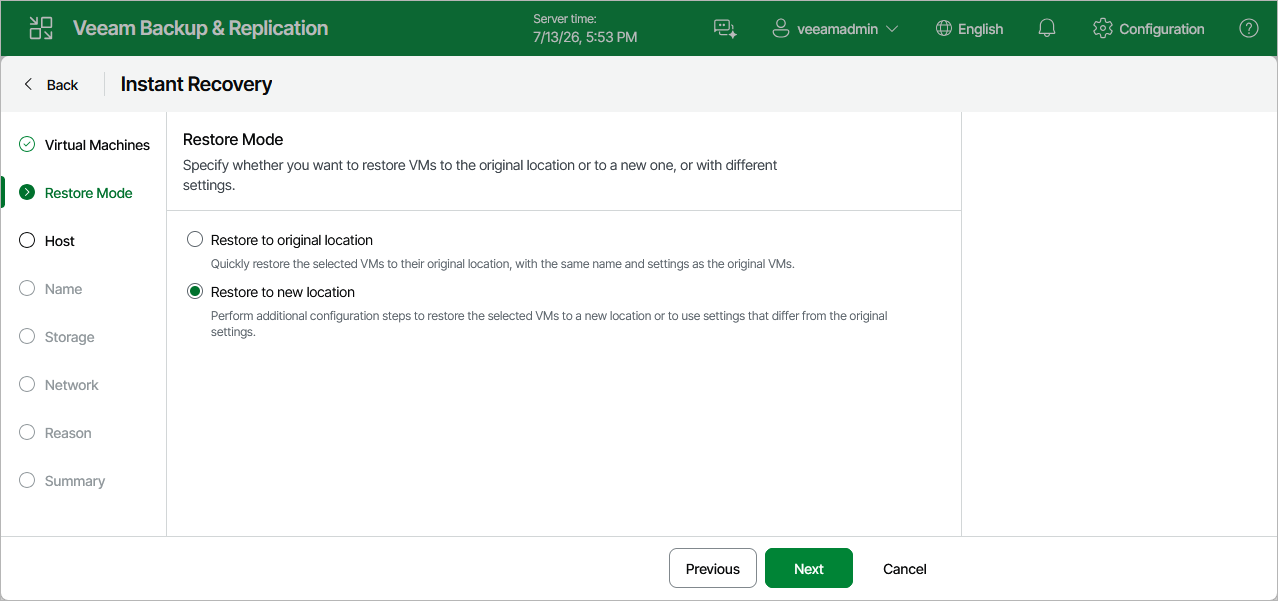
Task: Click the 'Quickly restore the selected VMs' description
Action: (x=502, y=264)
